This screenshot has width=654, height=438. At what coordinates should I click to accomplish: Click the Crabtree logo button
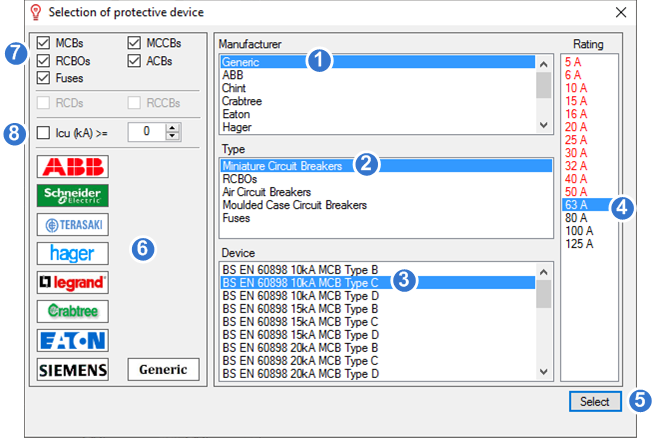(73, 311)
